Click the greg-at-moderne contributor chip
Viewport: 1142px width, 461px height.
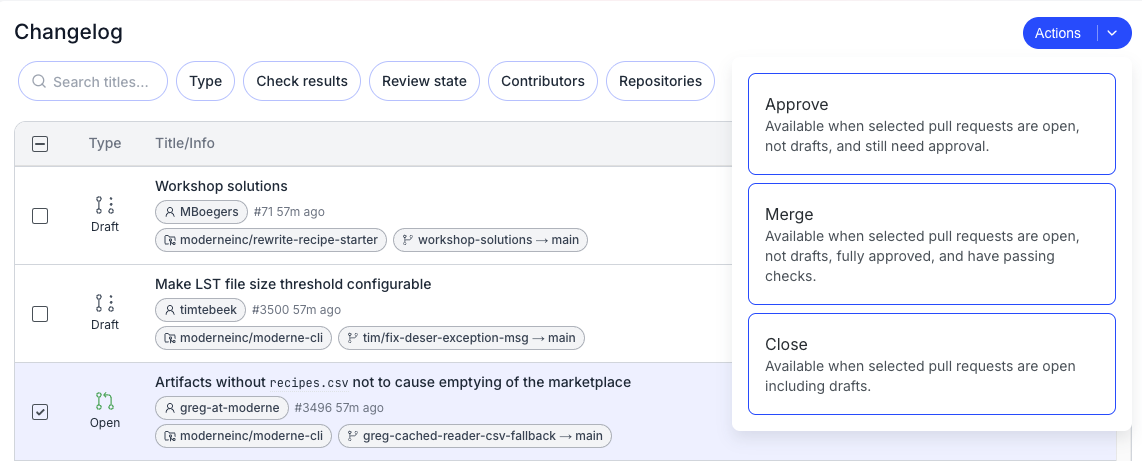[x=222, y=408]
